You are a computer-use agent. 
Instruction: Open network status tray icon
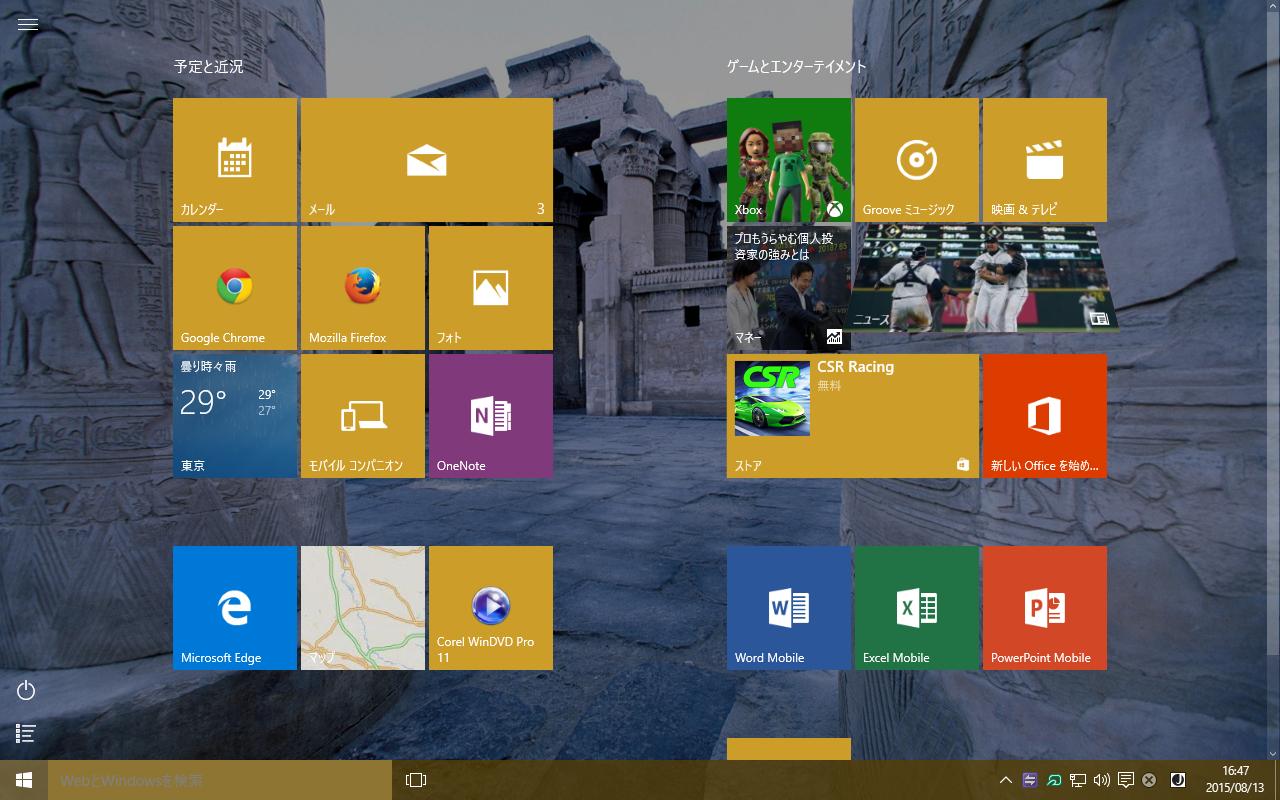pyautogui.click(x=1078, y=780)
